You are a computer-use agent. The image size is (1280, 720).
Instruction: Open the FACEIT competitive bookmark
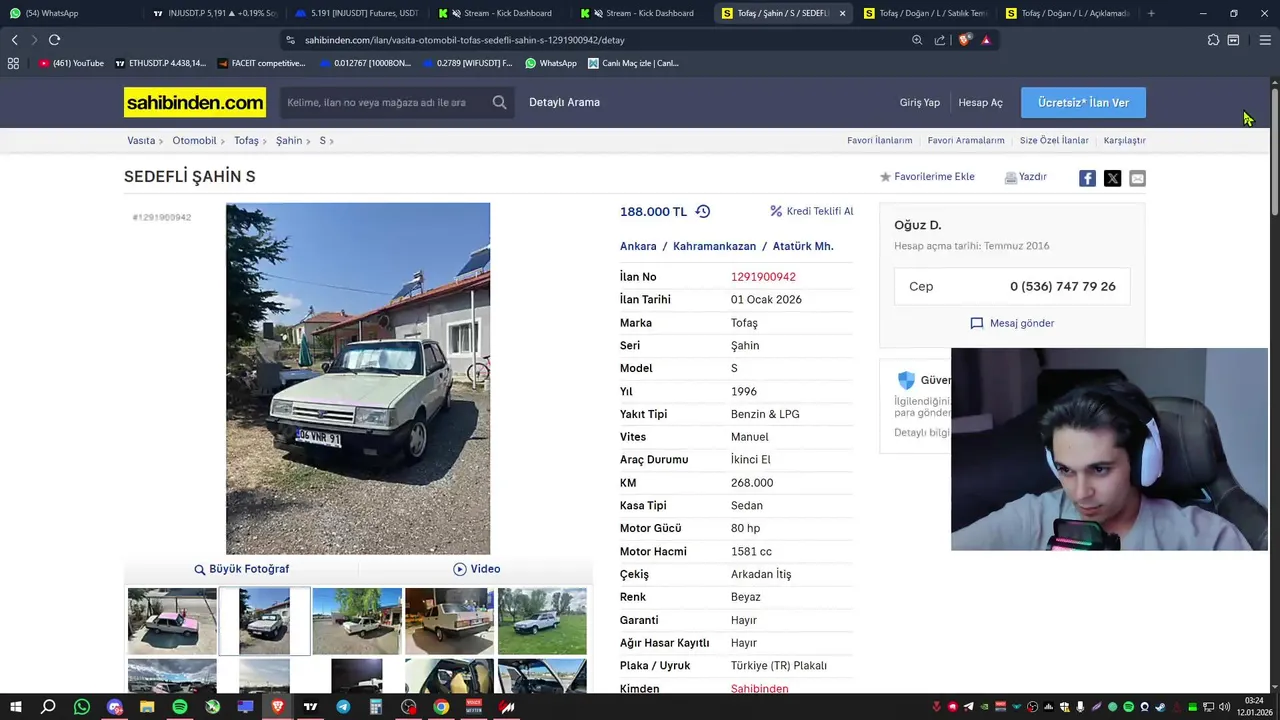coord(260,63)
